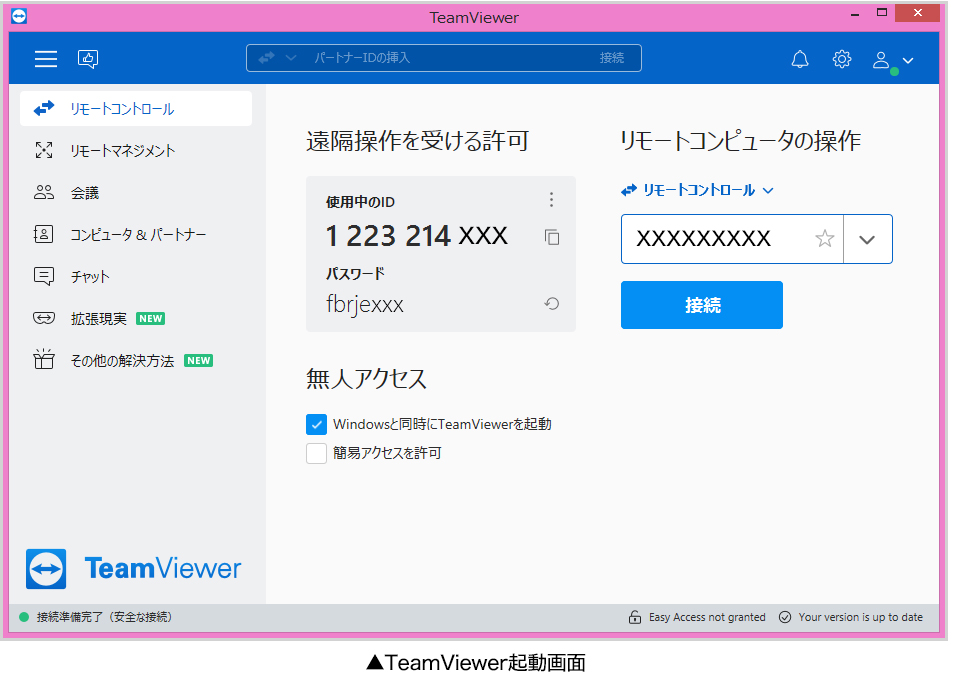The width and height of the screenshot is (957, 674).
Task: Click the three-dot menu in ID card
Action: click(551, 200)
